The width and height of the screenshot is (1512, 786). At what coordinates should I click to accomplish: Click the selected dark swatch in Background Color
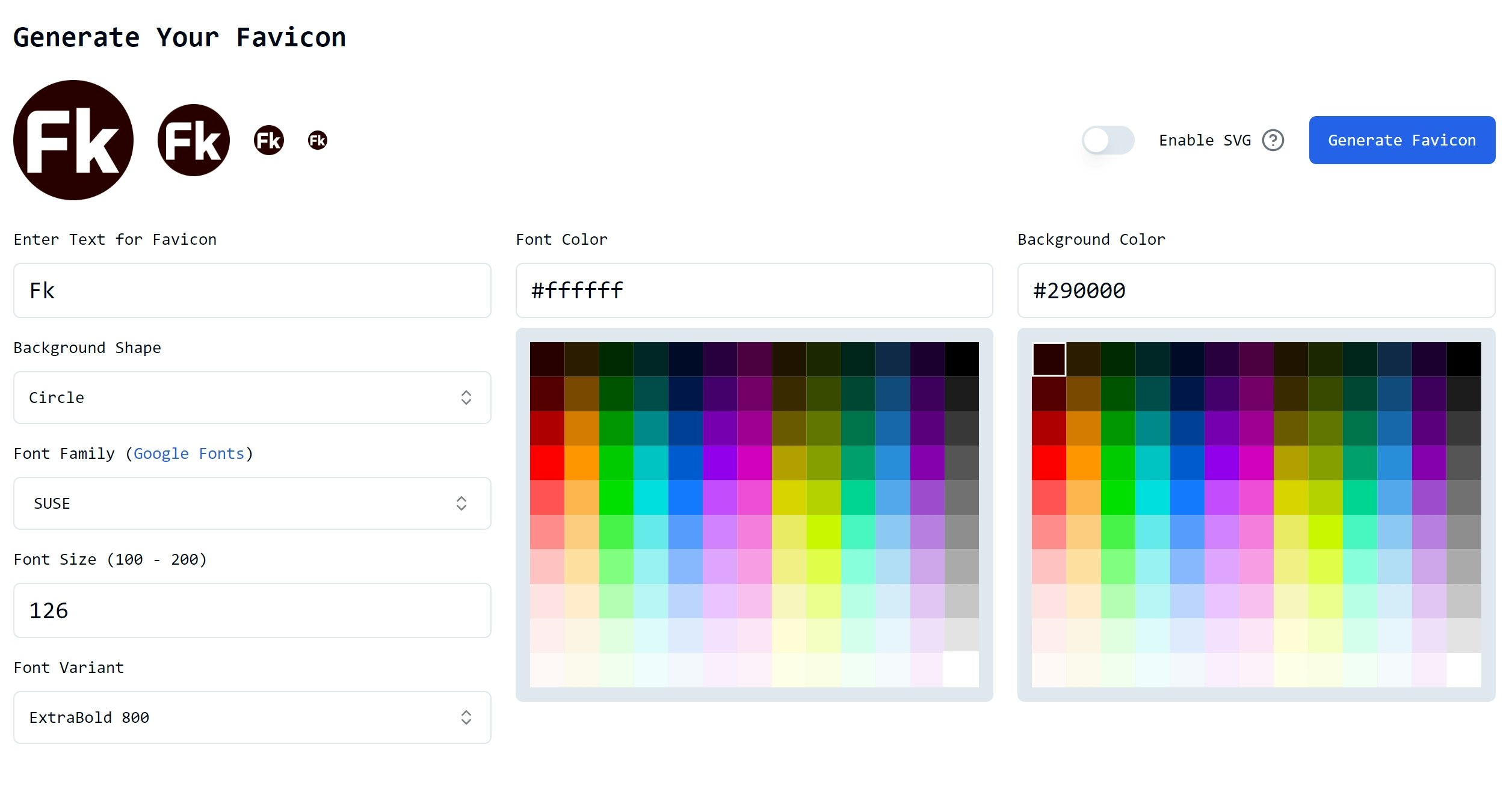pyautogui.click(x=1048, y=359)
